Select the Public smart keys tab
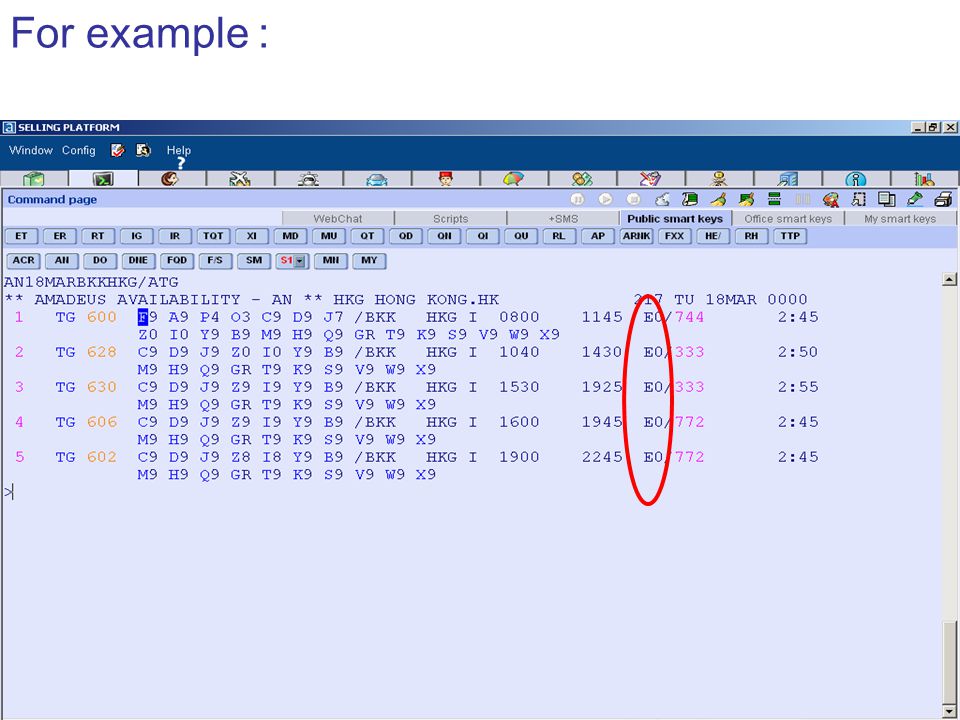 (x=675, y=219)
